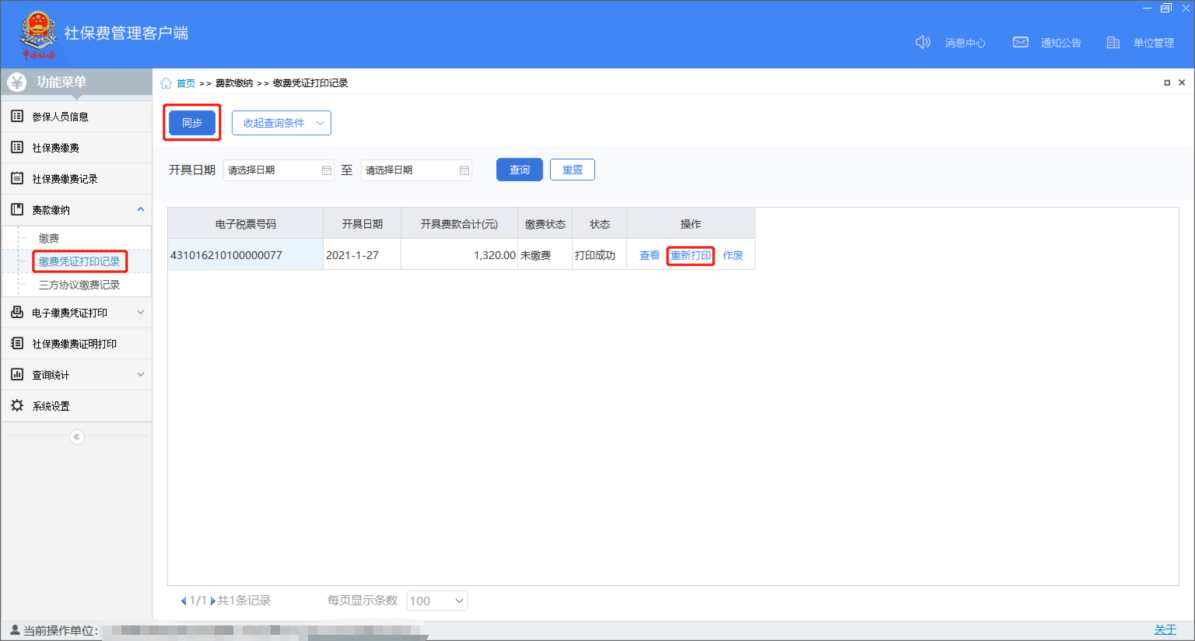Open calendar icon in end date field

pos(464,170)
